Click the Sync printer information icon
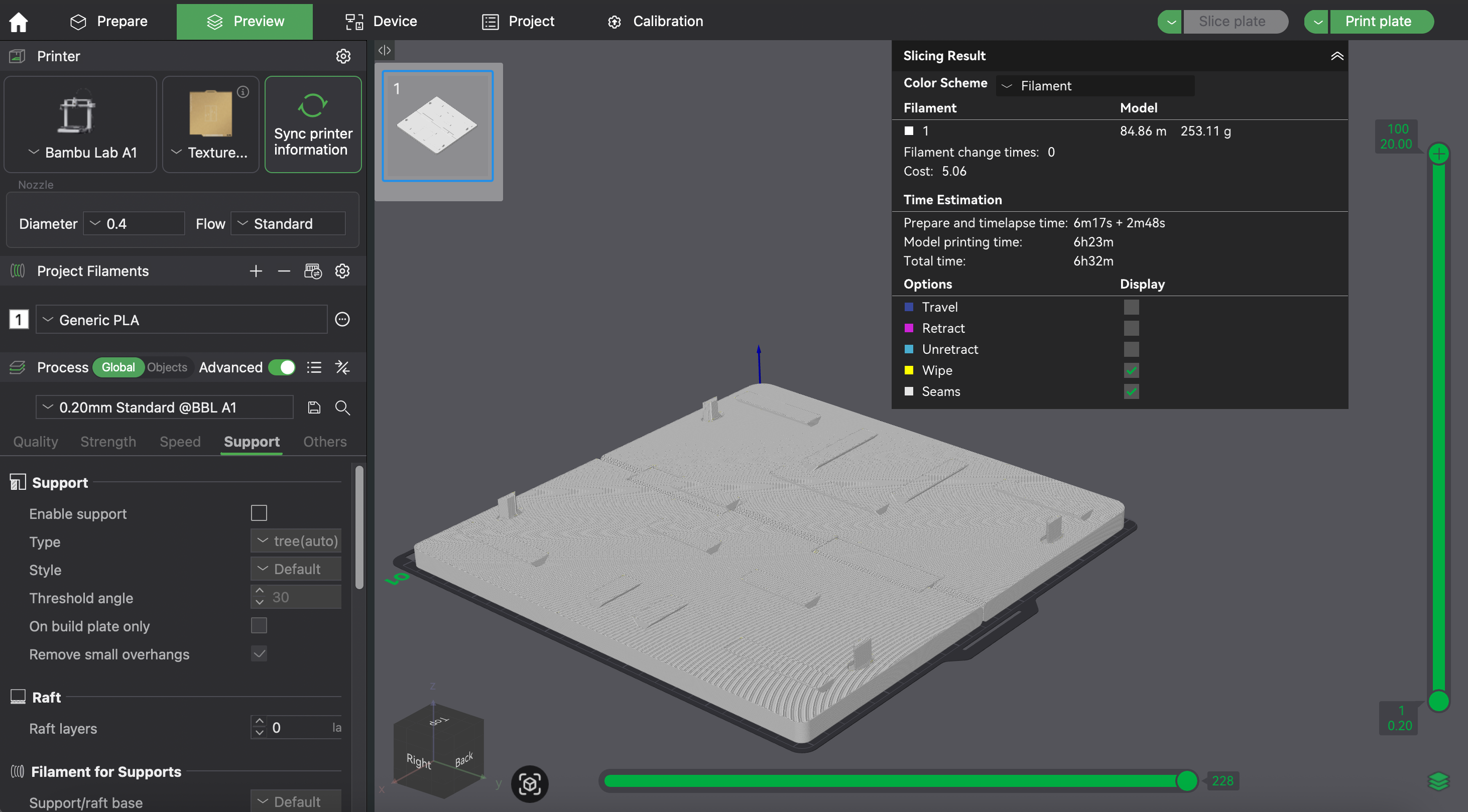 (x=313, y=105)
